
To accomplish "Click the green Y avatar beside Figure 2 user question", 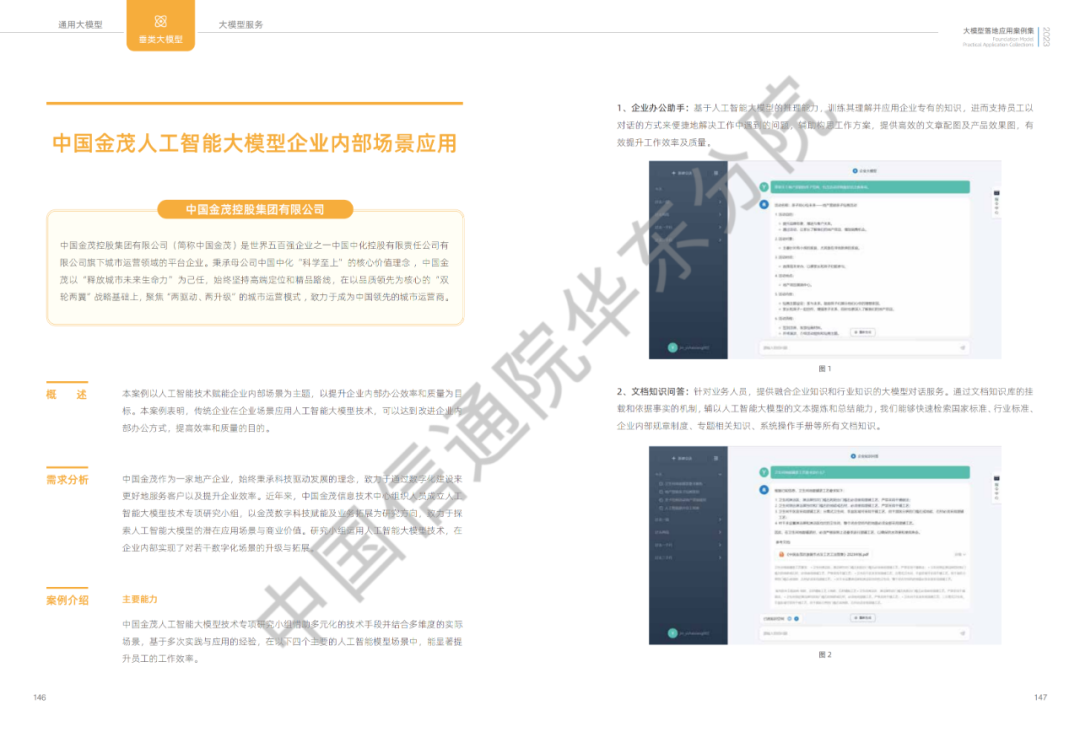I will pos(764,472).
